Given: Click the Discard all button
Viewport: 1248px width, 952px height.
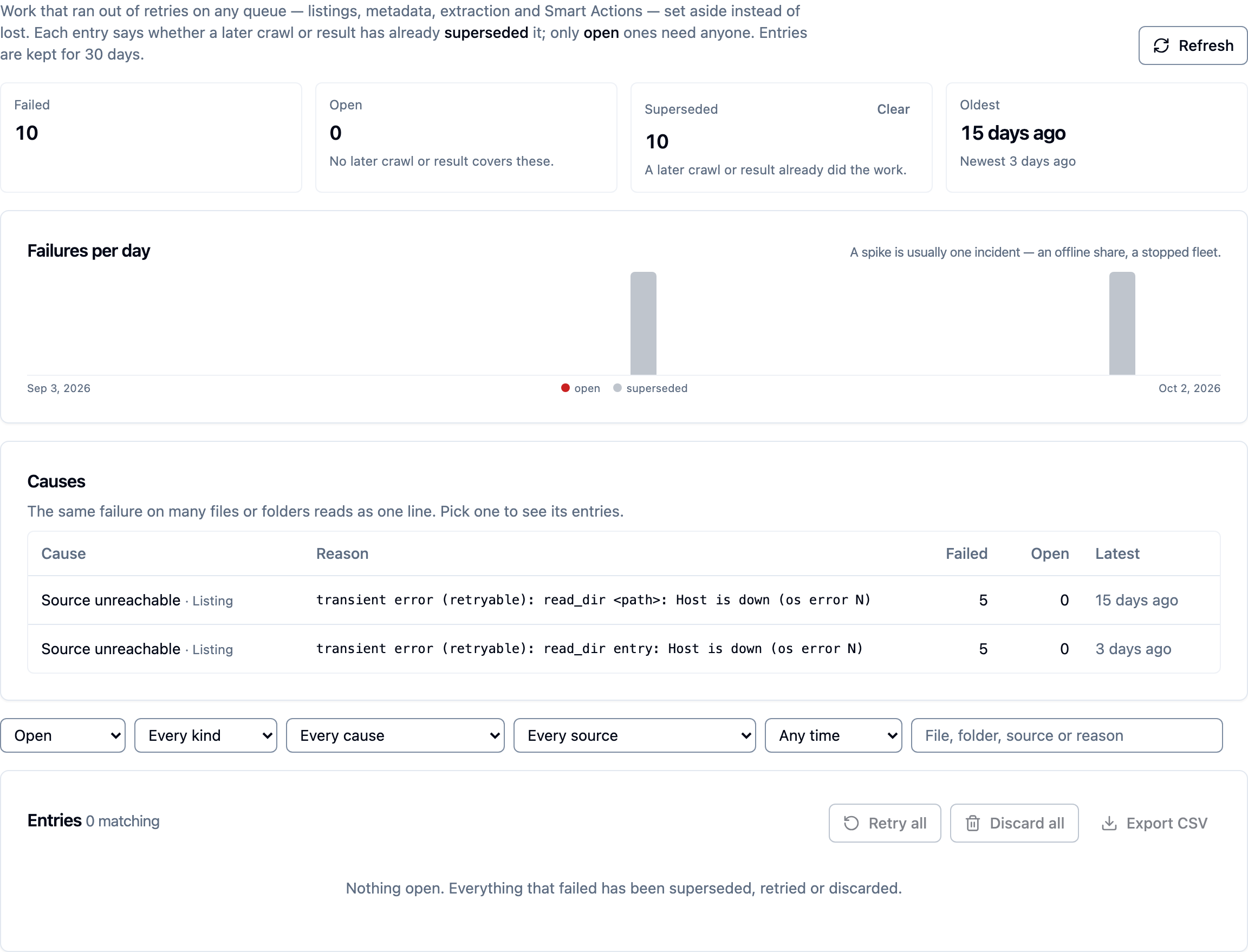Looking at the screenshot, I should (x=1014, y=823).
